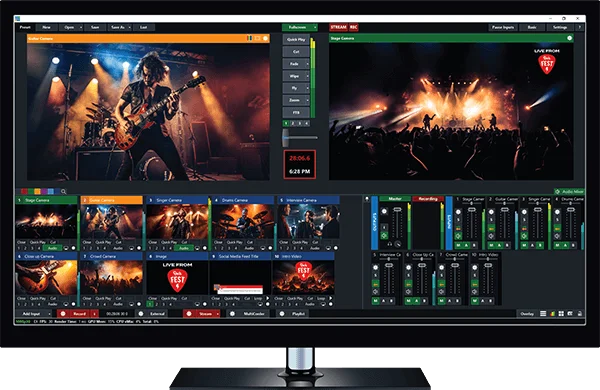Toggle Audio on Singer Camera input
This screenshot has width=600, height=390.
coord(183,248)
